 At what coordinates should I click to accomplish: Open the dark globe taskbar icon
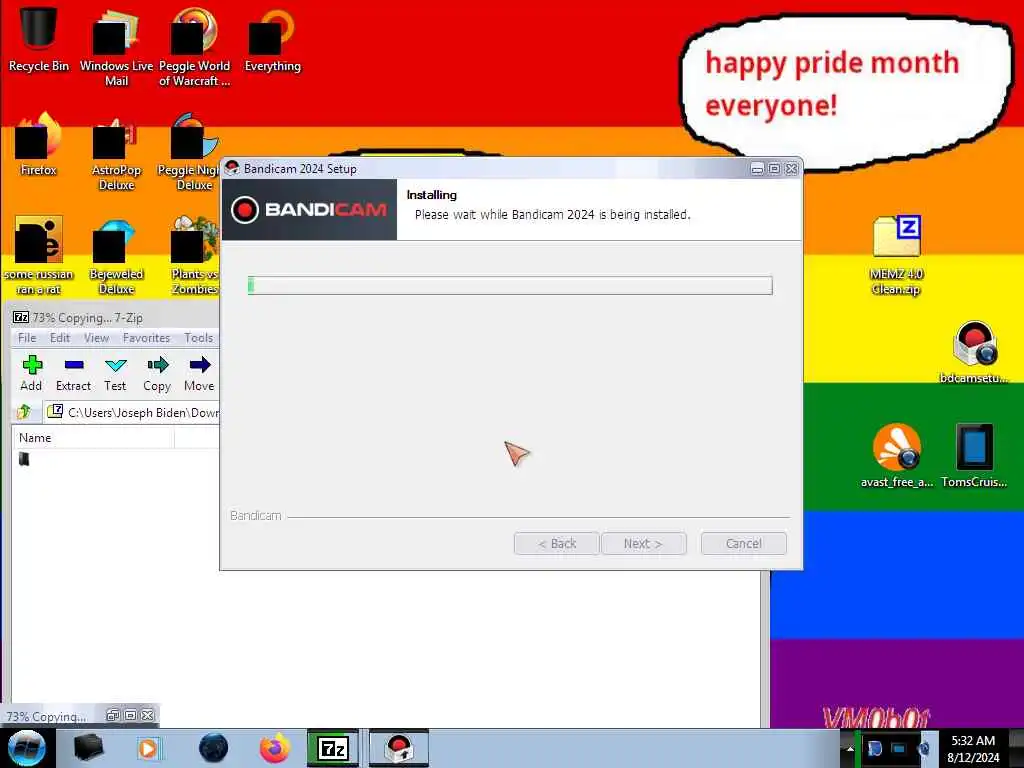point(213,748)
